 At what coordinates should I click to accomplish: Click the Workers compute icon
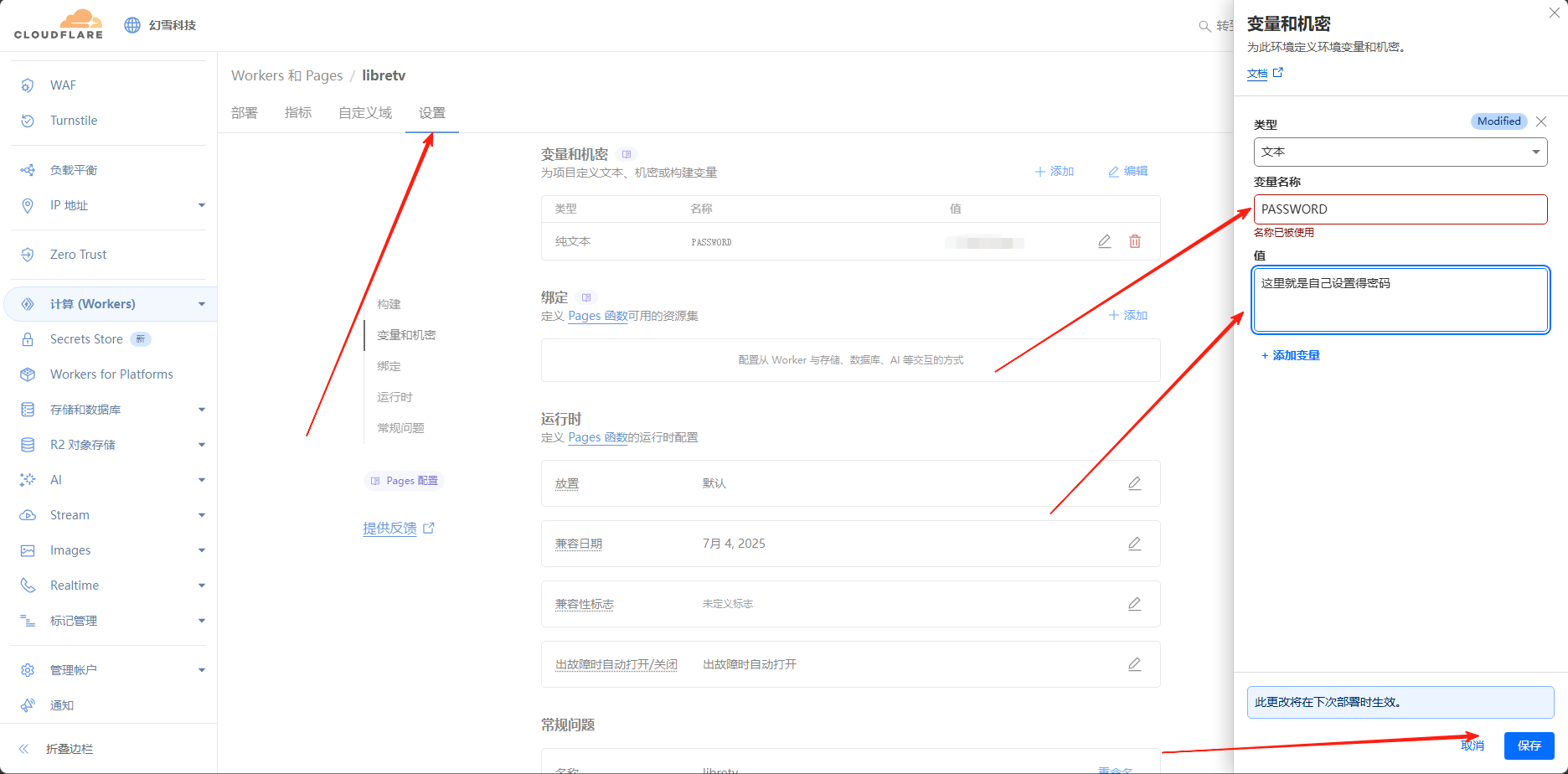(x=28, y=304)
